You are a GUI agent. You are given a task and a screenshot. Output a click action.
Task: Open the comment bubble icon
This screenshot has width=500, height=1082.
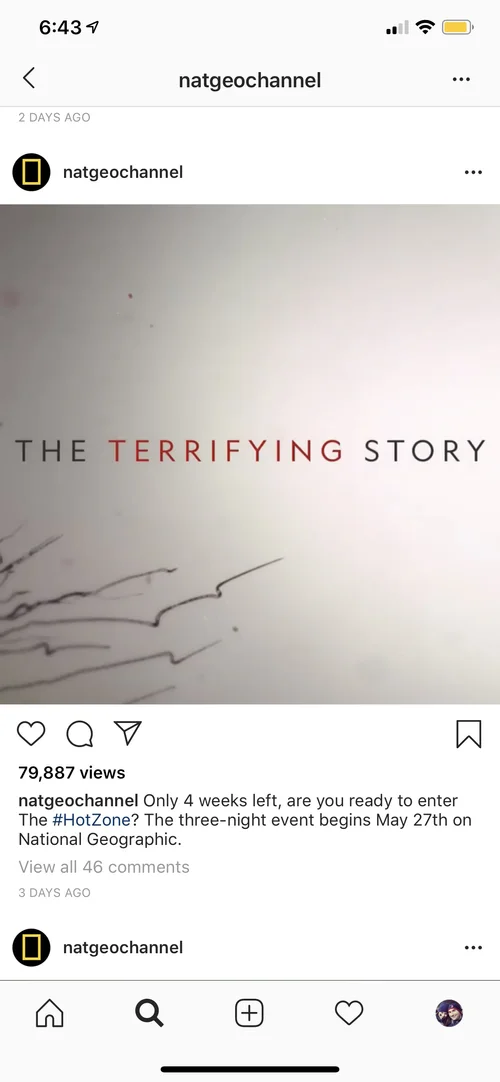click(x=79, y=734)
